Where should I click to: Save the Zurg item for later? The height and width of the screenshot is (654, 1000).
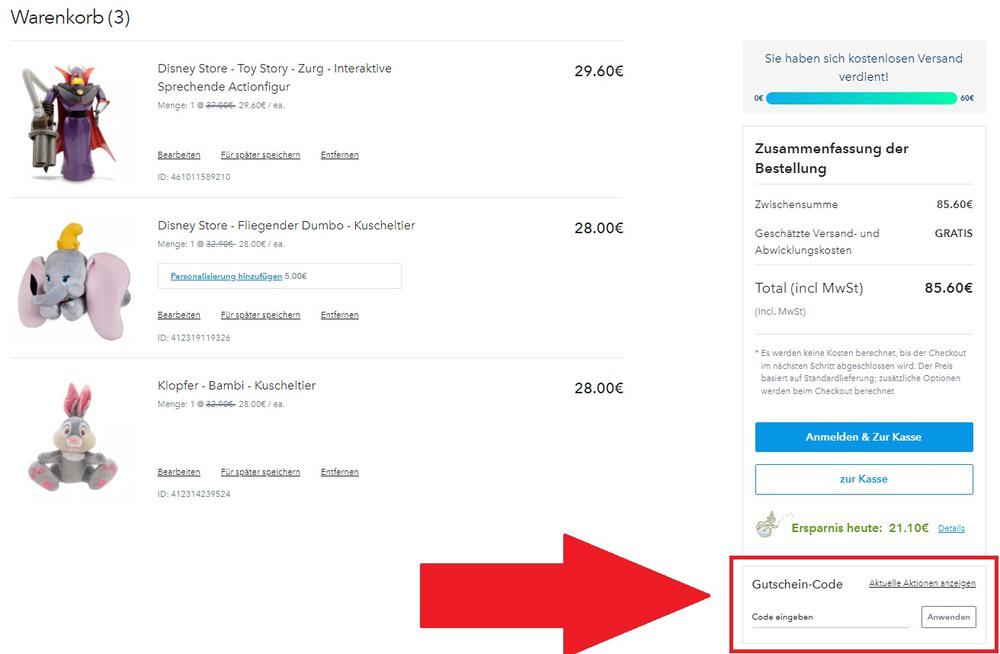tap(260, 155)
